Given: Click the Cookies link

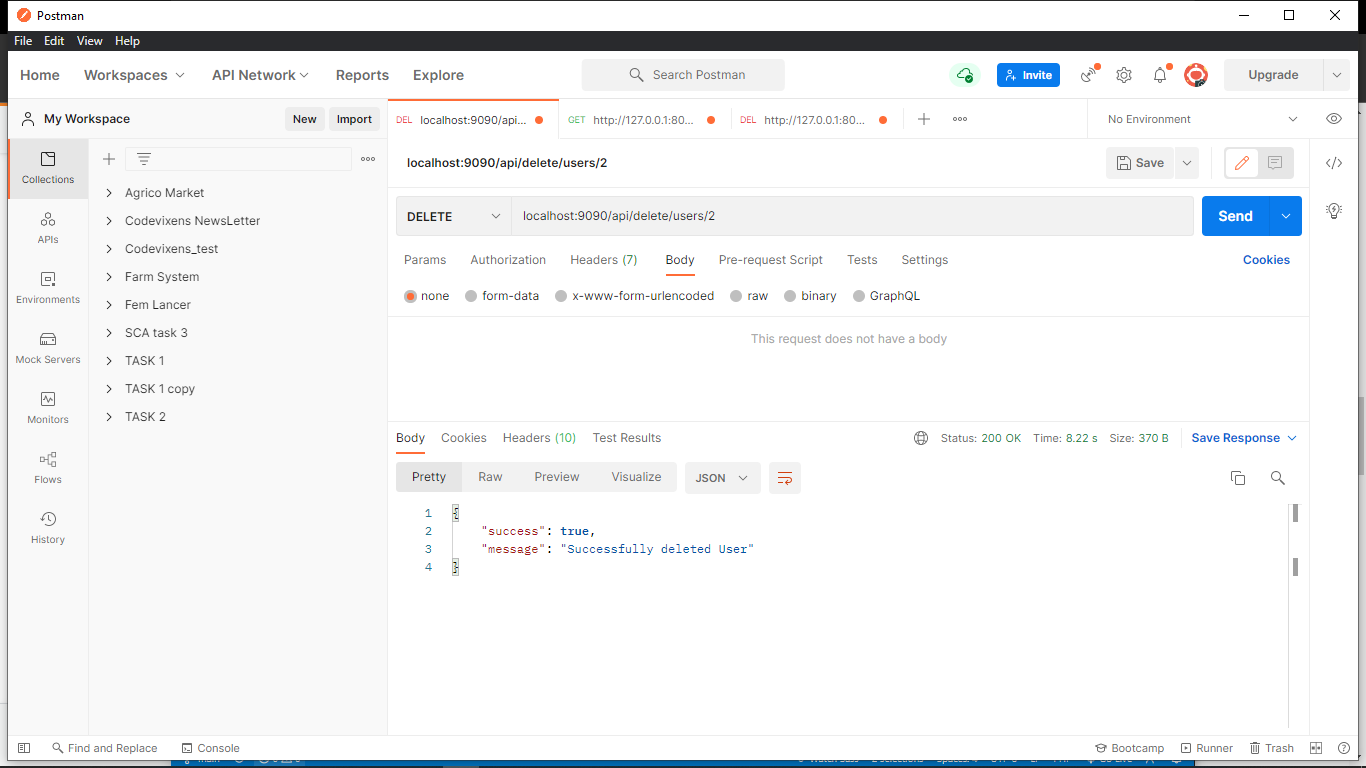Looking at the screenshot, I should coord(1266,260).
